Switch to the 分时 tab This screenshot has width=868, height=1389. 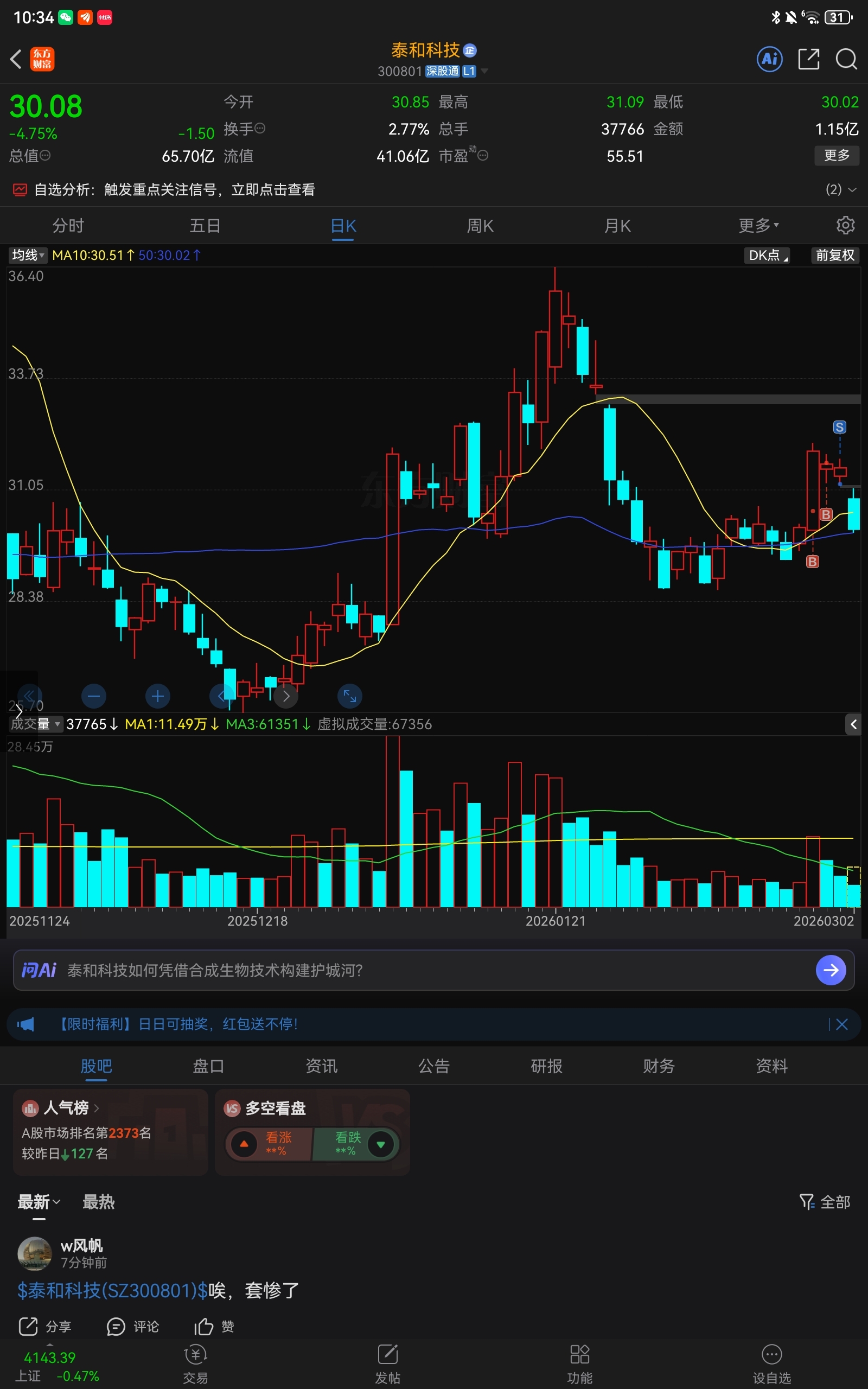(68, 226)
